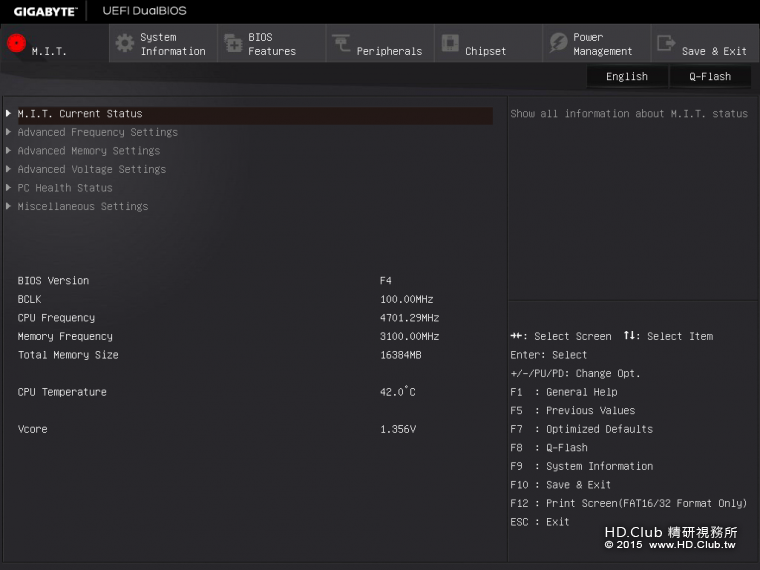Click the GIGABYTE logo
The width and height of the screenshot is (760, 570).
(45, 11)
